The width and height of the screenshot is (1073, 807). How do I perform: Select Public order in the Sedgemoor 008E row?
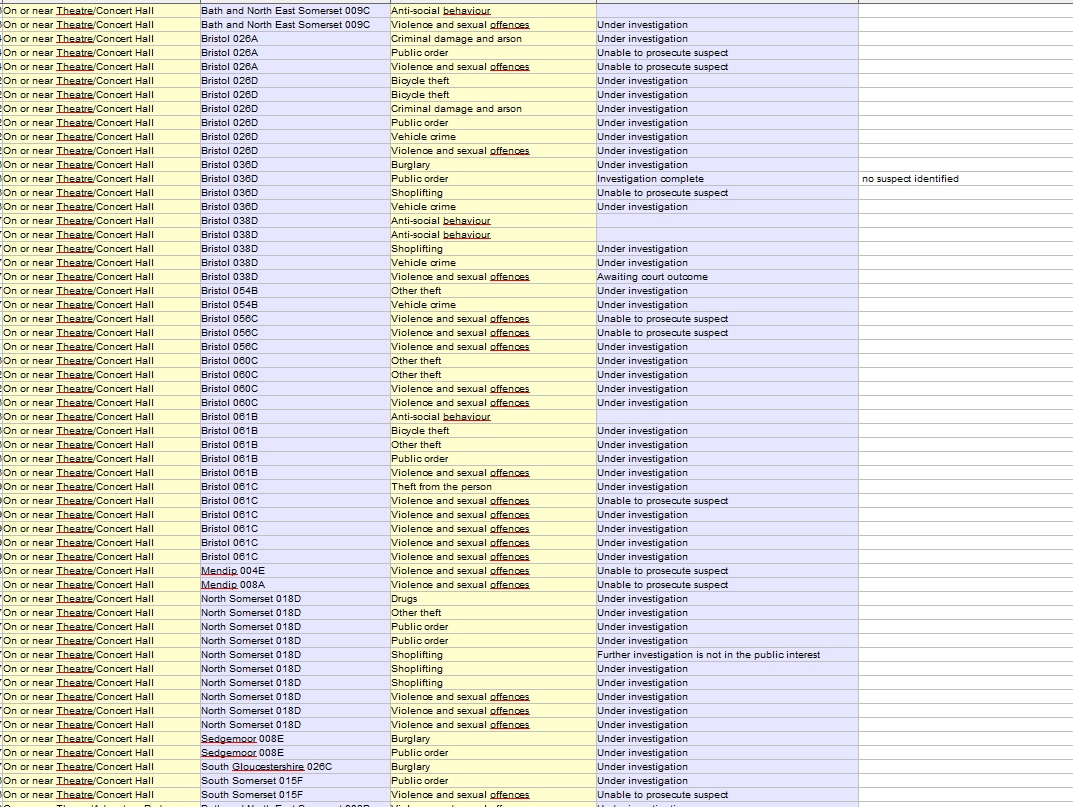420,753
